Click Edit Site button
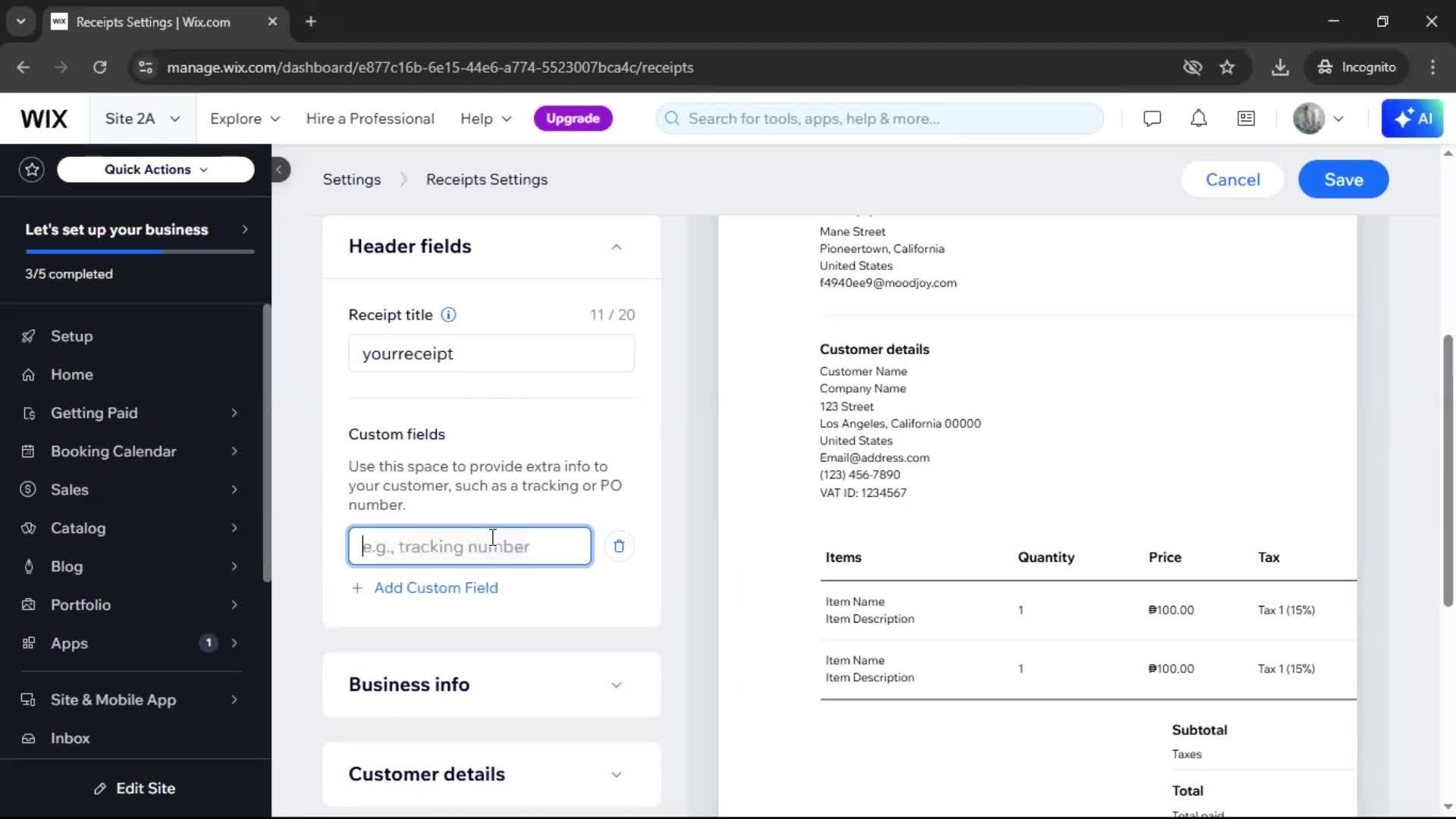This screenshot has height=819, width=1456. point(135,789)
